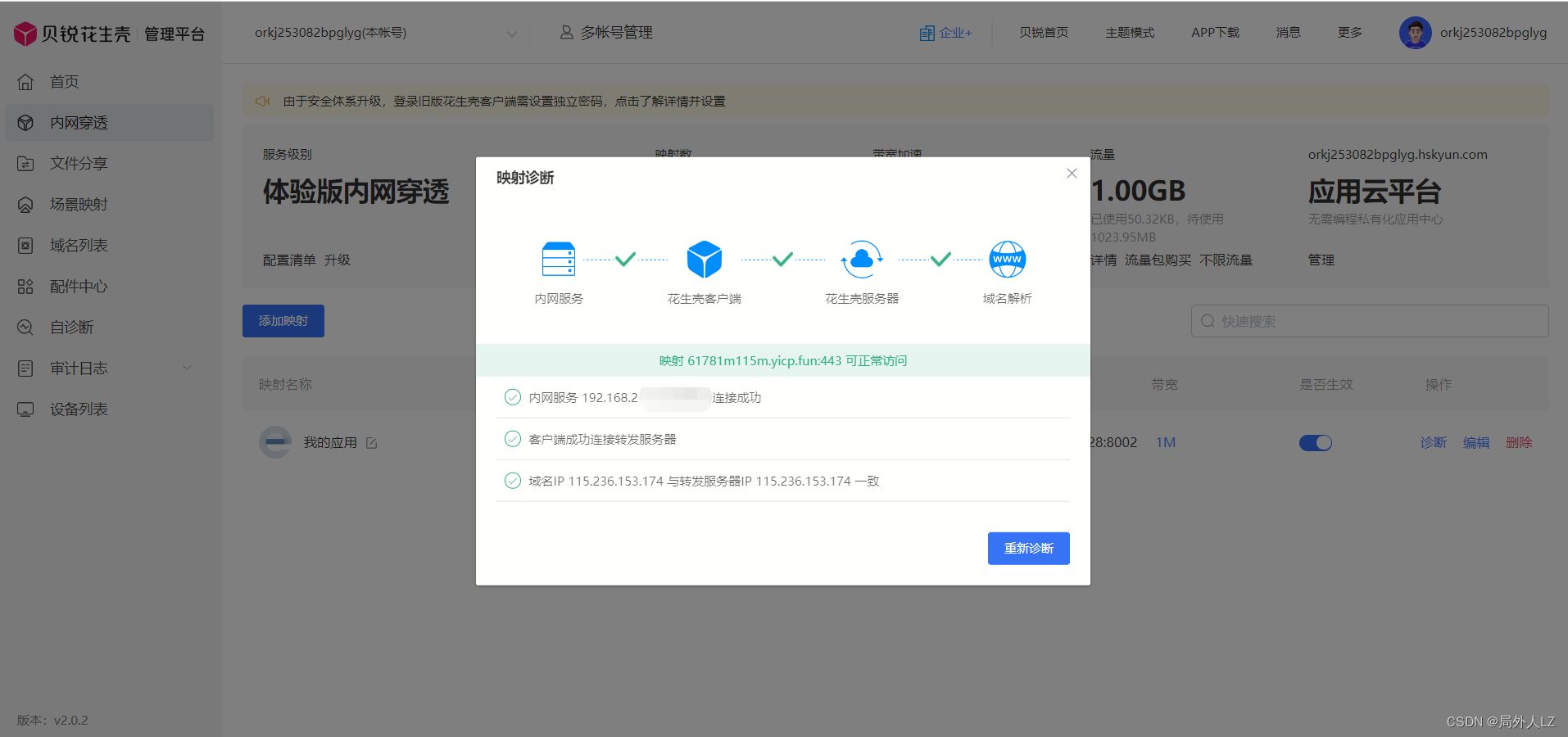Open 多帐号管理 link

click(616, 33)
